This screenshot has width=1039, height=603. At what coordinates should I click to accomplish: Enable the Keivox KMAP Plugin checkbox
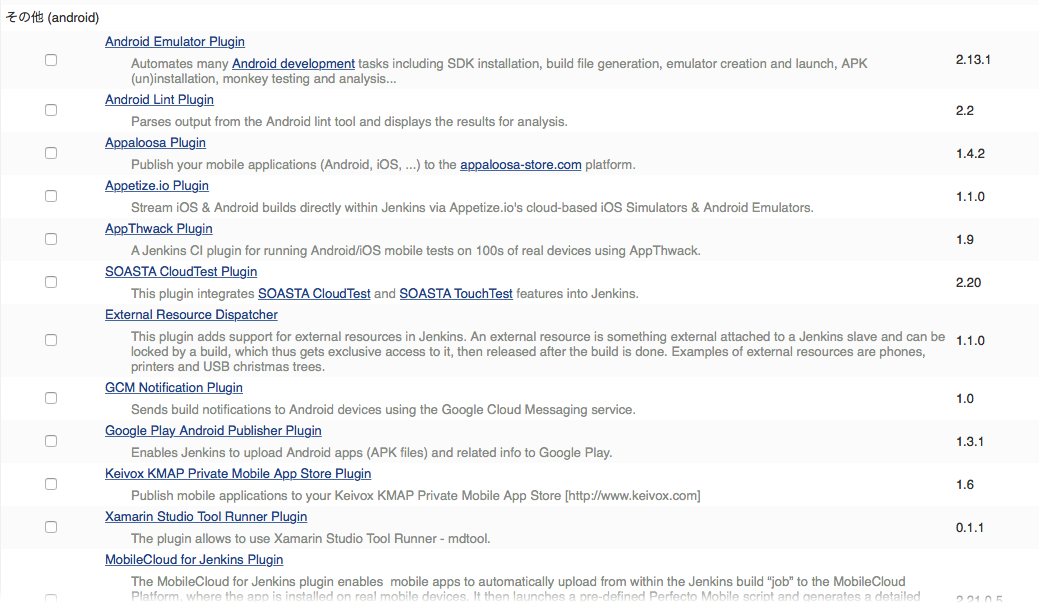point(51,484)
